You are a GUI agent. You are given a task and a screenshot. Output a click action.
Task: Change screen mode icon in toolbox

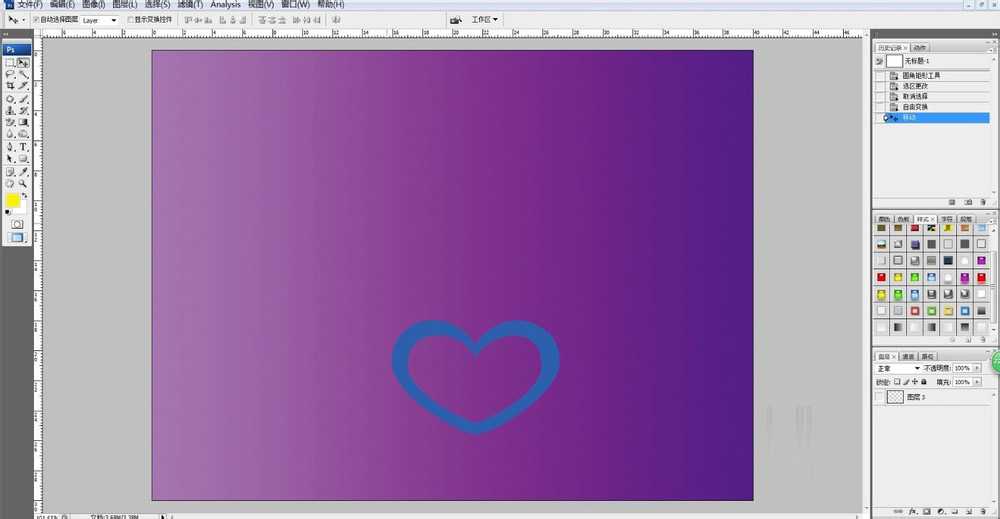pos(17,238)
